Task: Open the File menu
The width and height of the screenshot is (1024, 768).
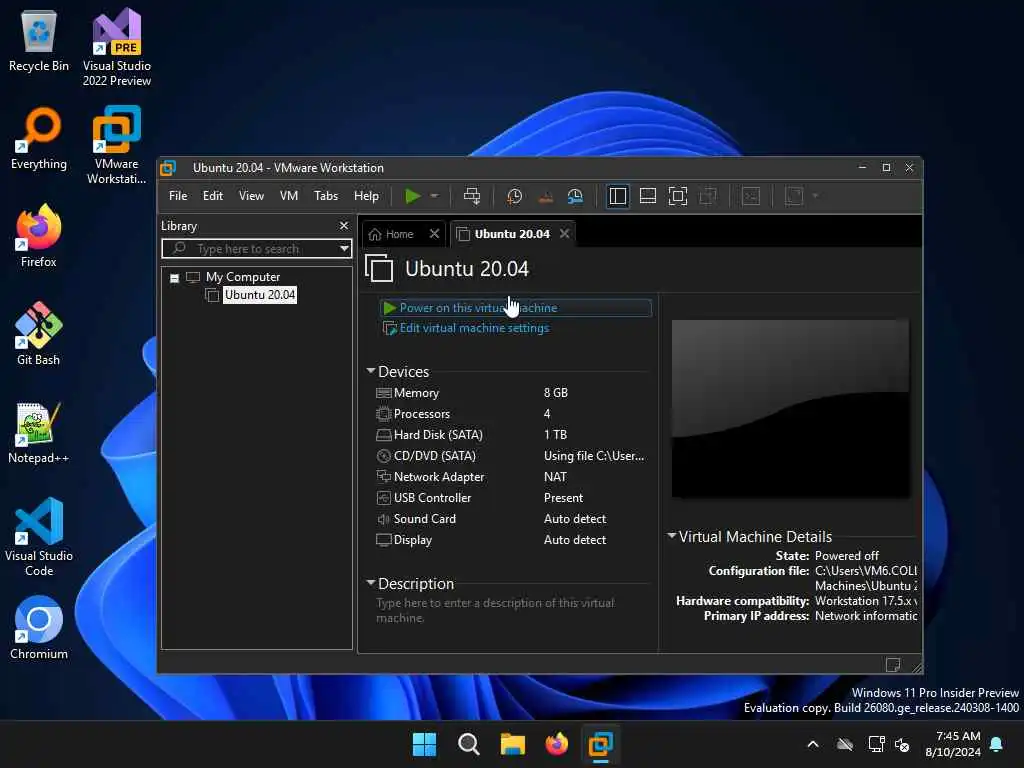Action: [x=178, y=196]
